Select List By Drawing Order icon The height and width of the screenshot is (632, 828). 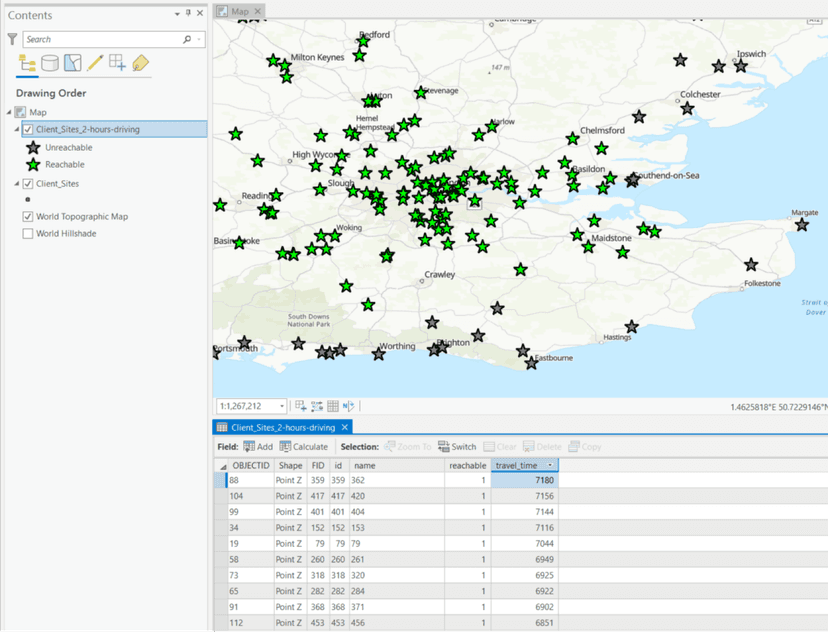[x=28, y=64]
